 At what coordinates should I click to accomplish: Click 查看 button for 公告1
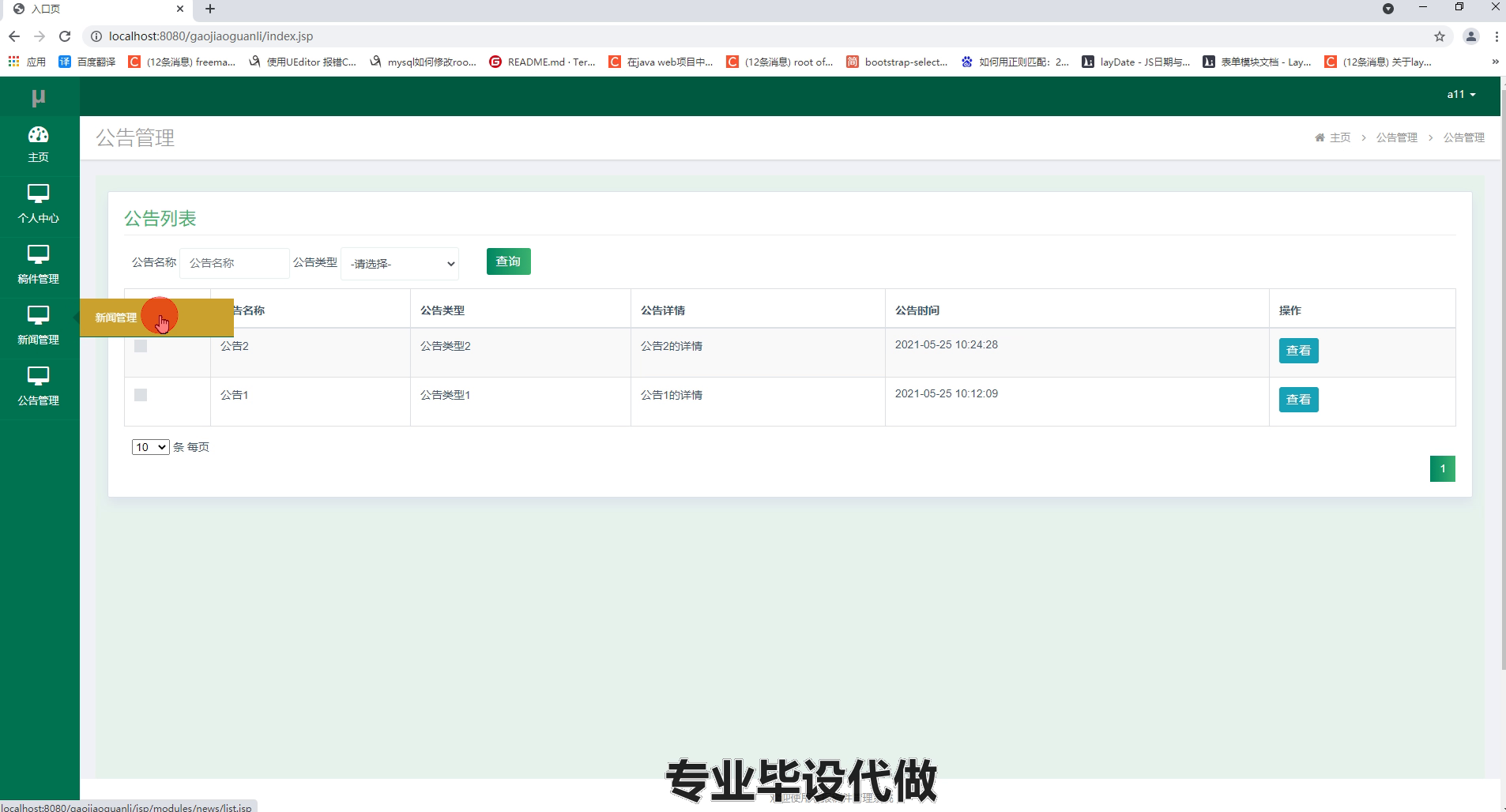point(1298,400)
